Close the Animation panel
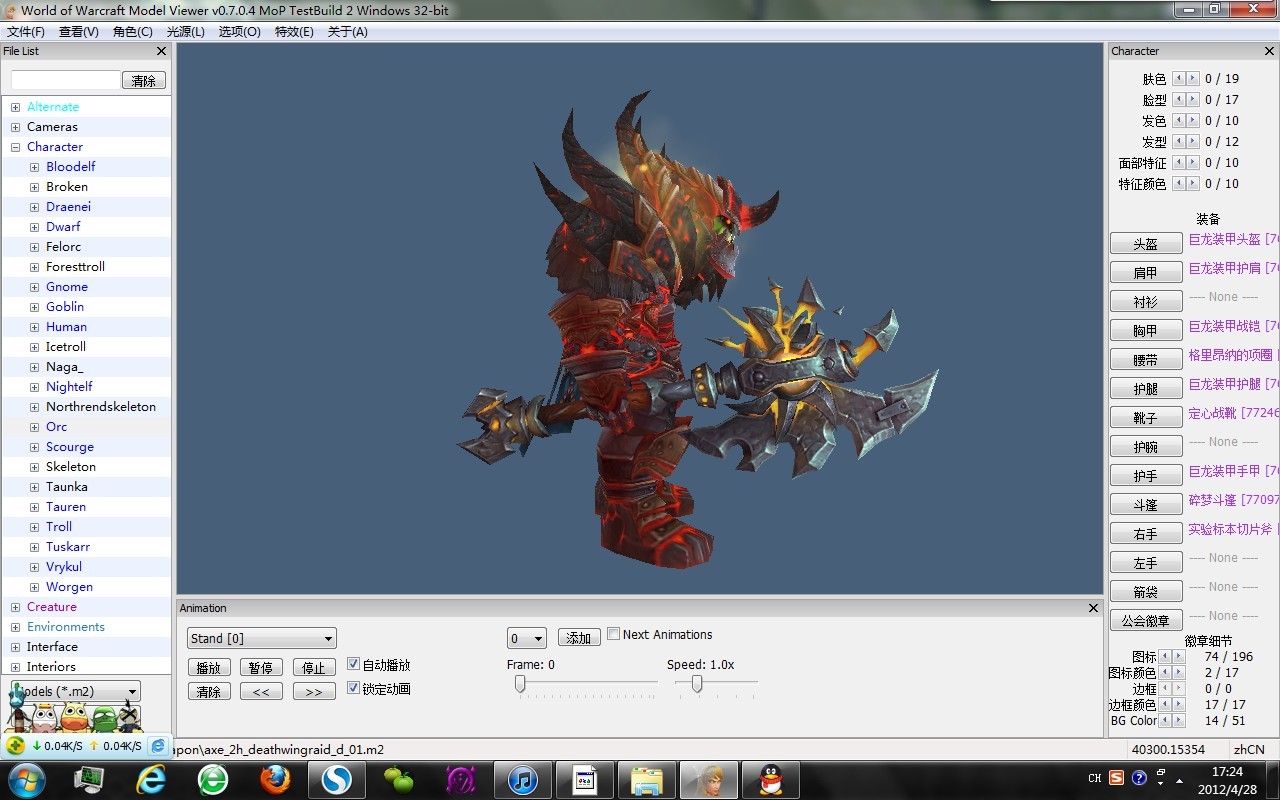Viewport: 1280px width, 800px height. point(1093,608)
